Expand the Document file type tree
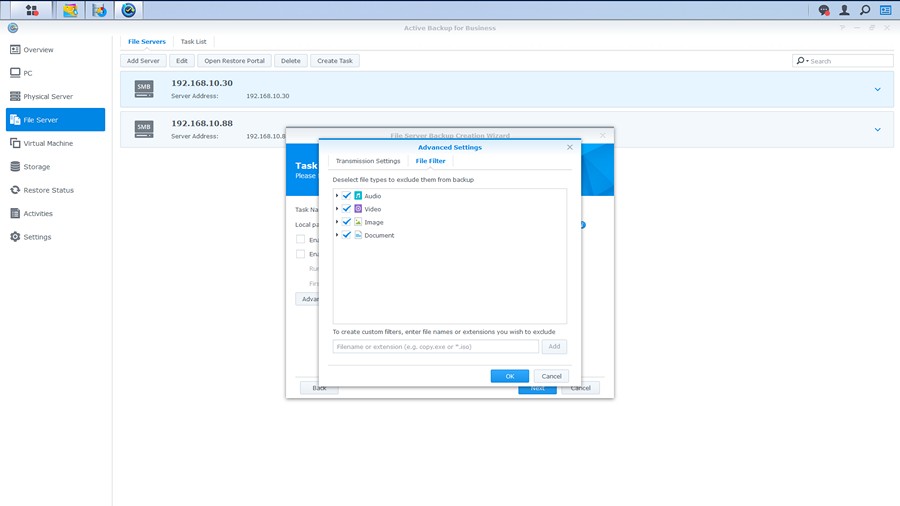Viewport: 900px width, 506px height. point(337,235)
